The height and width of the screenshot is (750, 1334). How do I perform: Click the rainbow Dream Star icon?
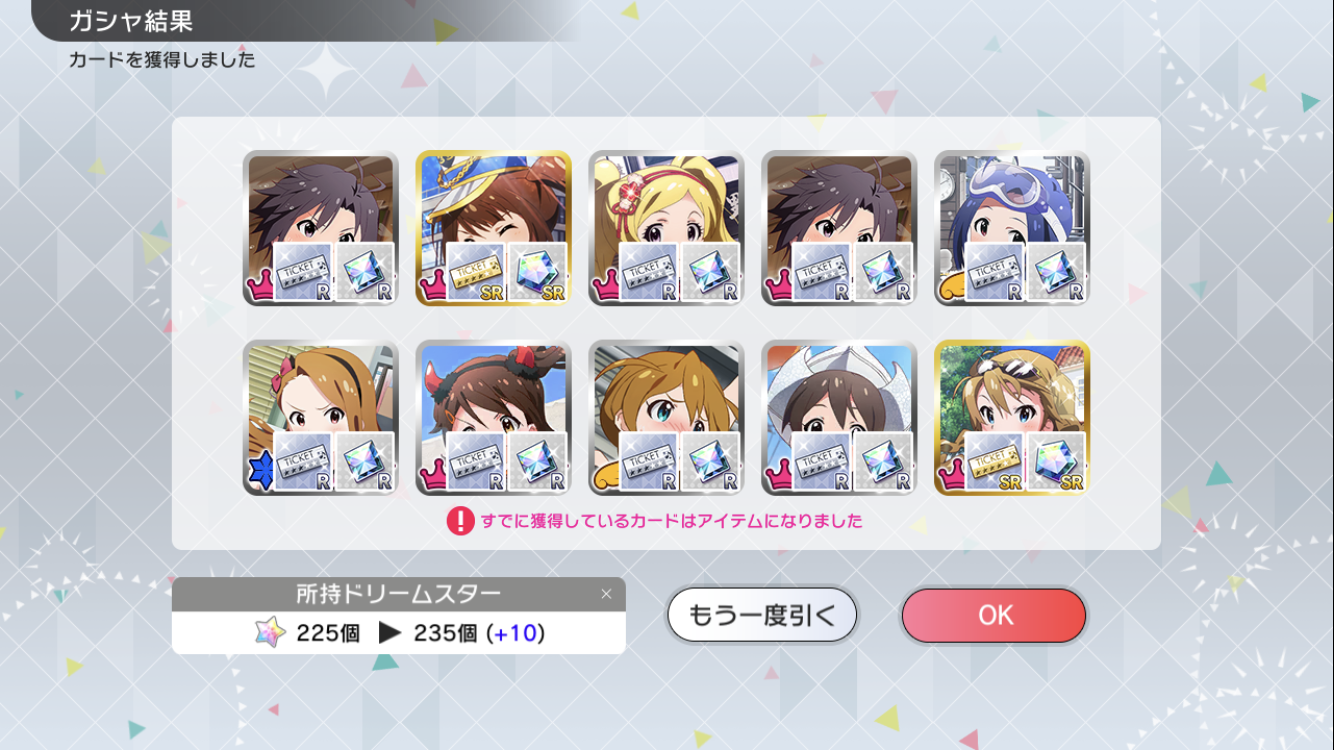270,633
